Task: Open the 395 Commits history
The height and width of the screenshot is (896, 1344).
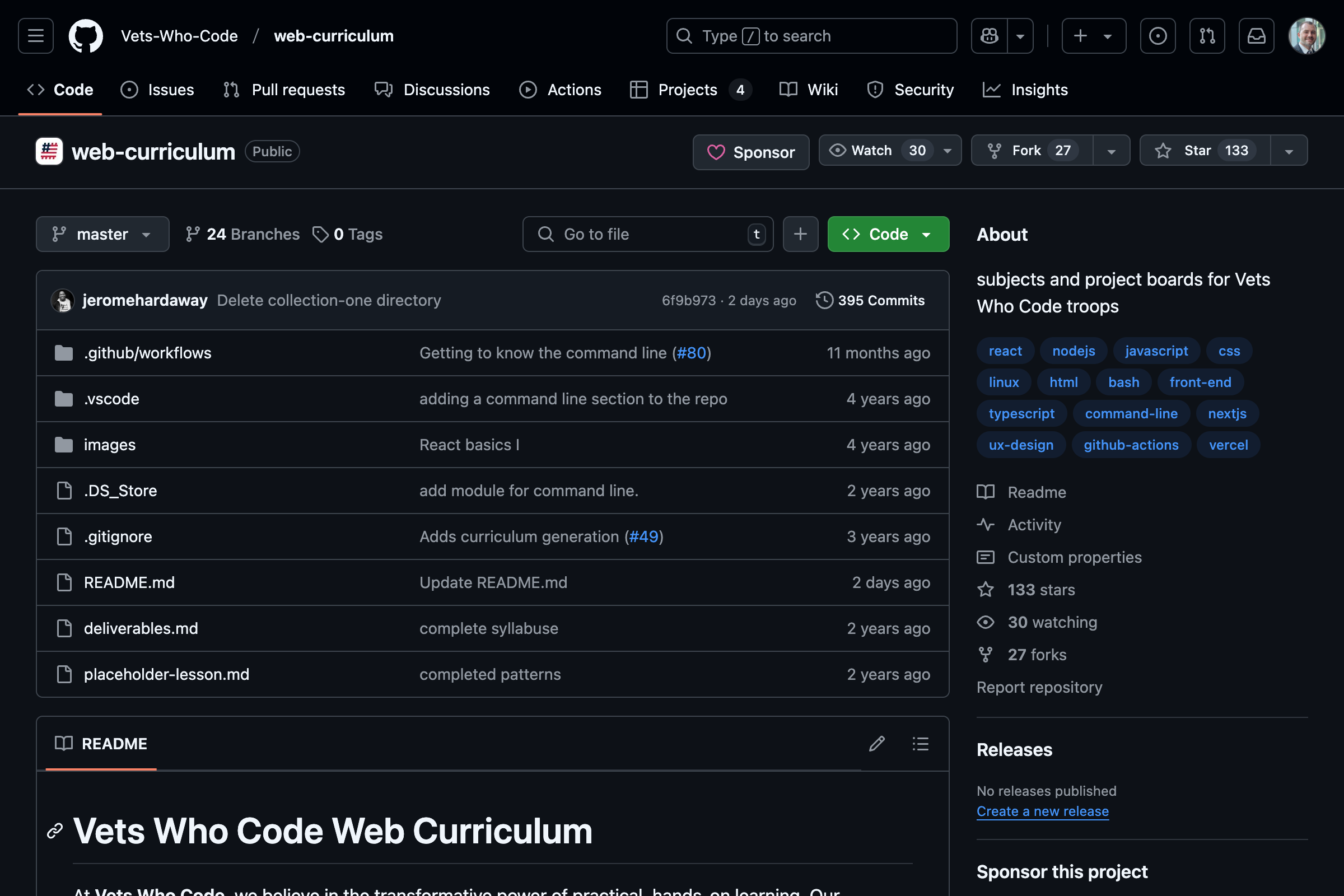Action: pyautogui.click(x=870, y=301)
